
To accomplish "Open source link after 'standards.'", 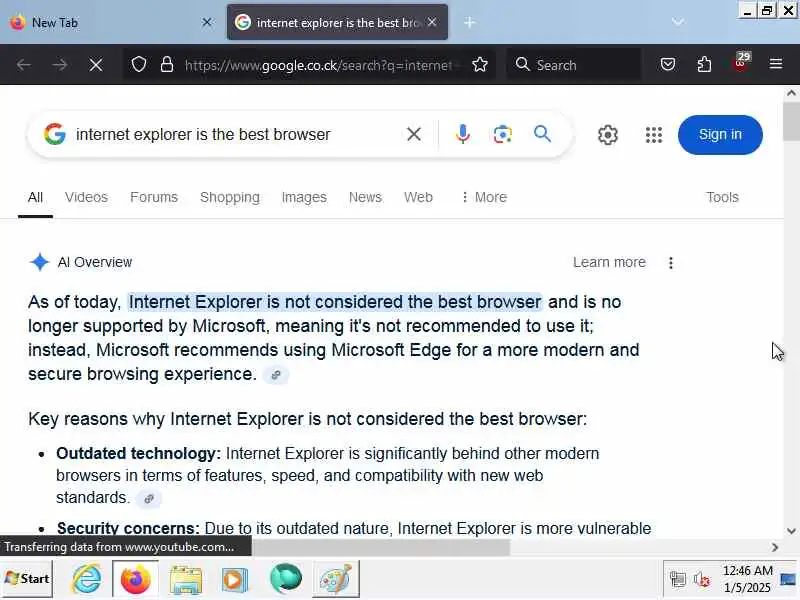I will tap(149, 498).
